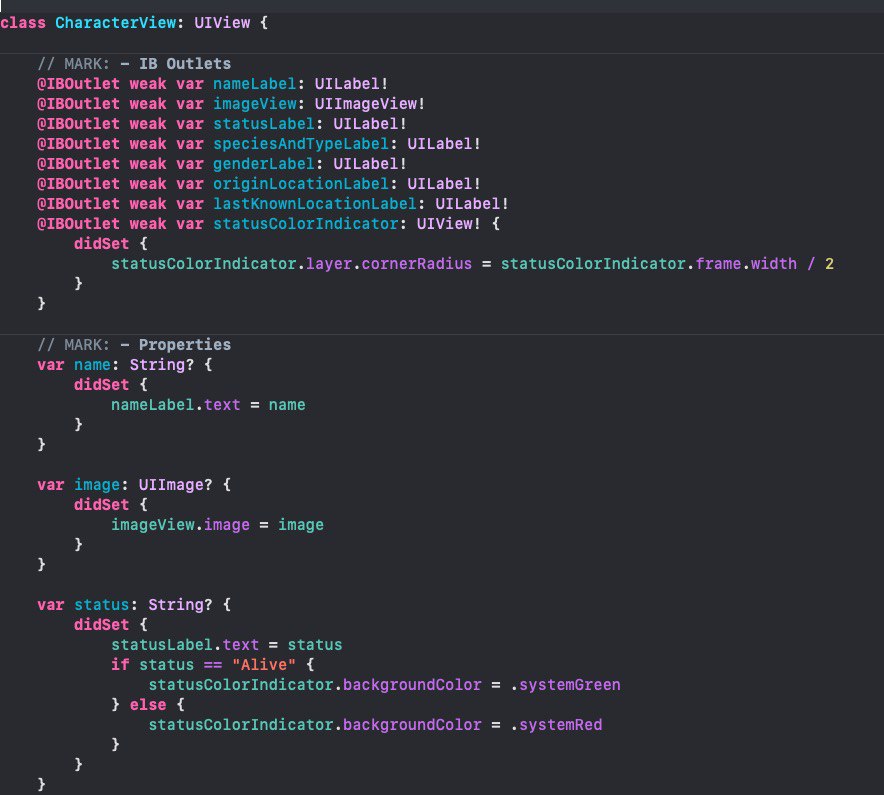Click the nameLabel outlet declaration
This screenshot has height=795, width=884.
point(213,84)
